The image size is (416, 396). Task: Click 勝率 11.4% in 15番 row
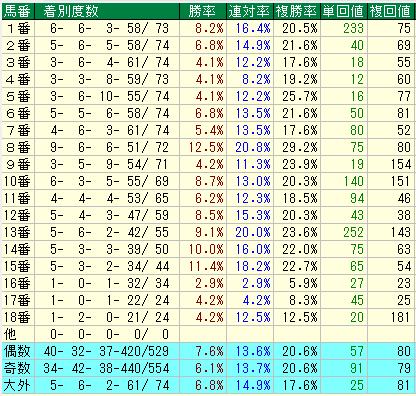[x=206, y=267]
